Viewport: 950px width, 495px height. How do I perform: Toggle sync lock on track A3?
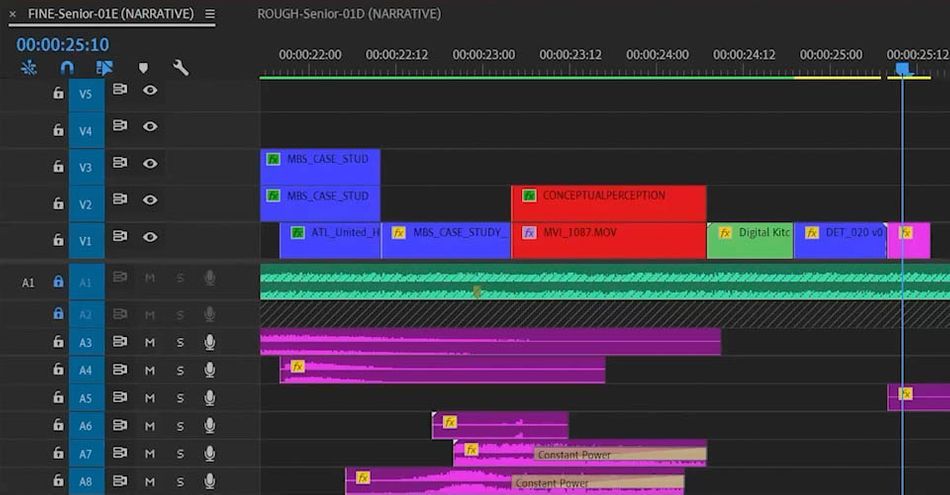click(120, 342)
